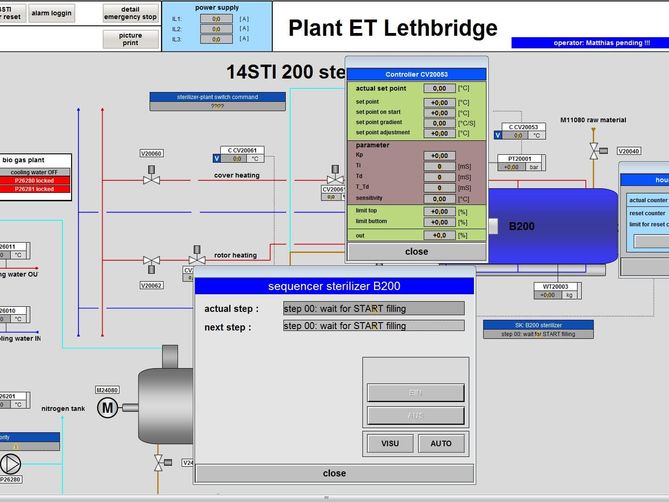Click the Kp parameter value field
Image resolution: width=669 pixels, height=502 pixels.
pyautogui.click(x=438, y=156)
